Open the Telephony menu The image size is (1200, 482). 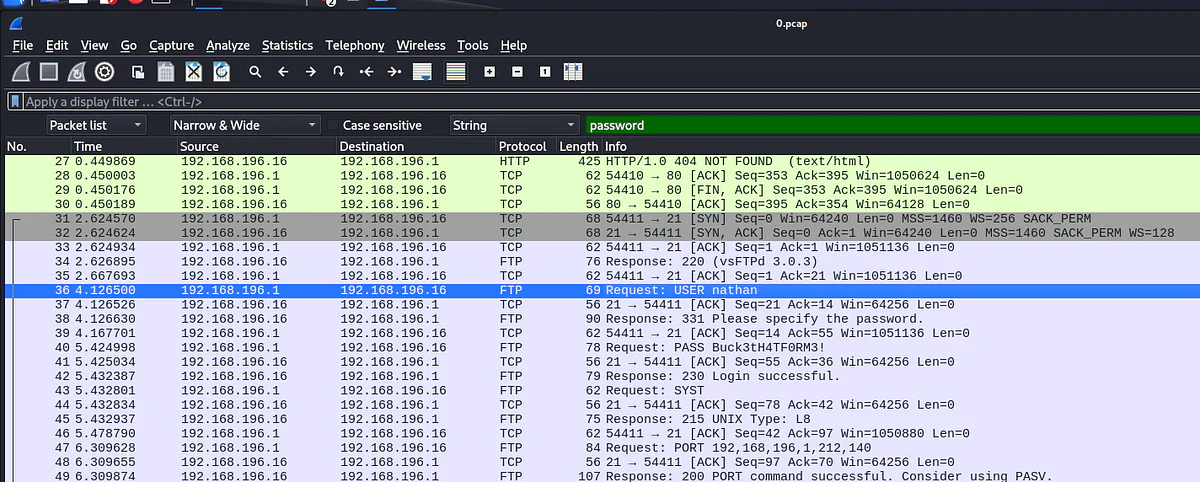point(354,46)
